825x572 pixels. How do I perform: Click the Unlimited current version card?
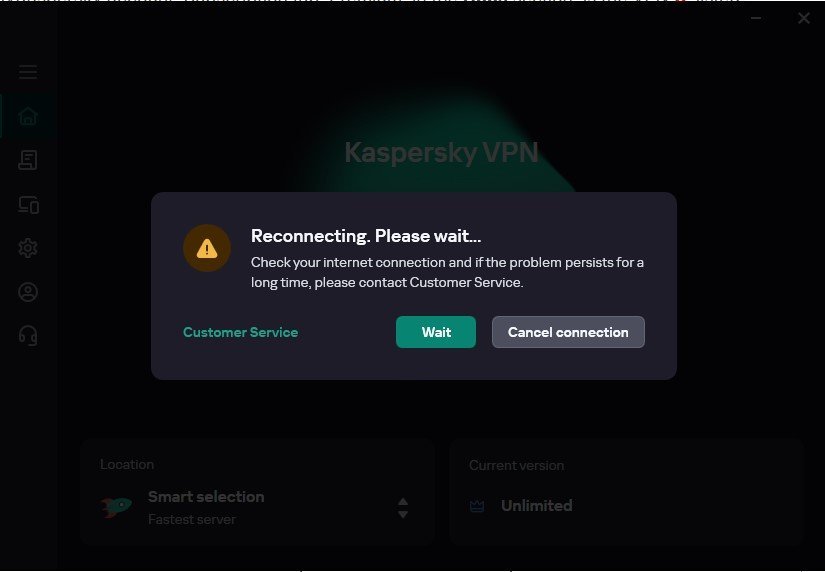pos(626,492)
